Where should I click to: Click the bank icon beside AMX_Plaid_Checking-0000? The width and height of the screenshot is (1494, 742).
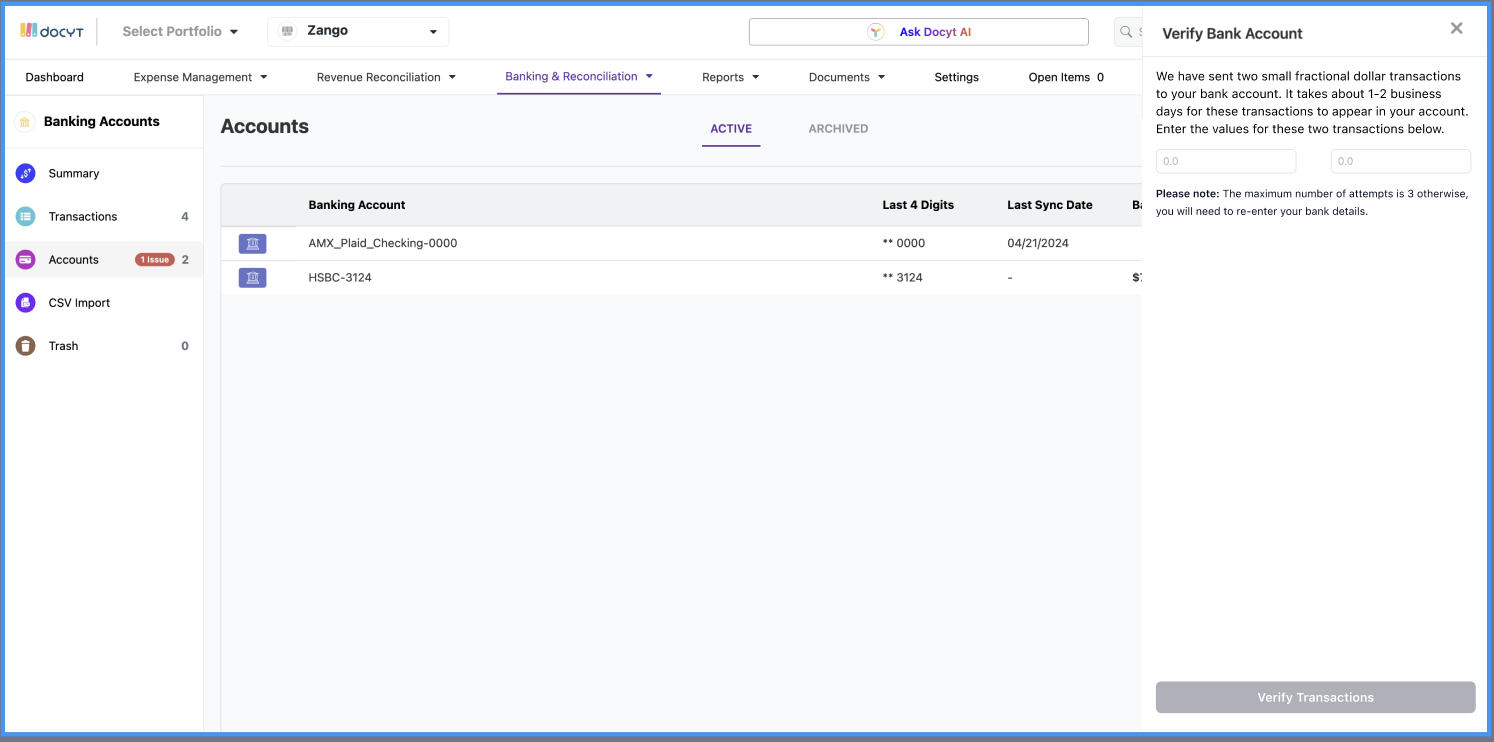pos(252,243)
